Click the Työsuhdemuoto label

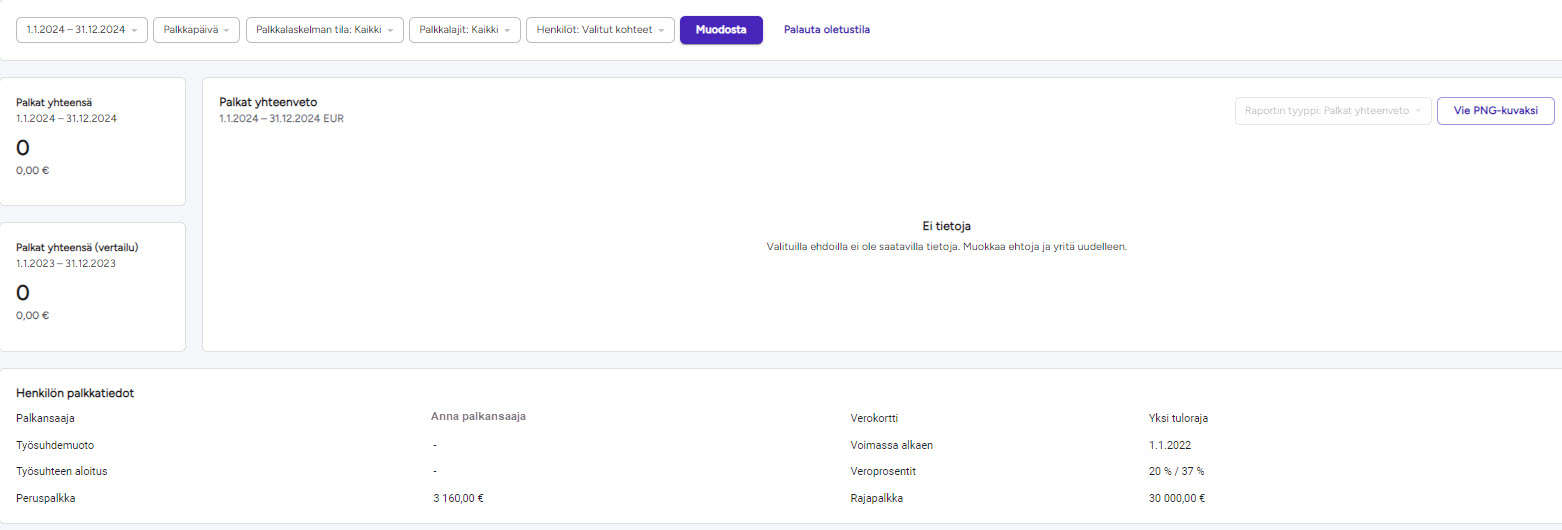click(55, 445)
